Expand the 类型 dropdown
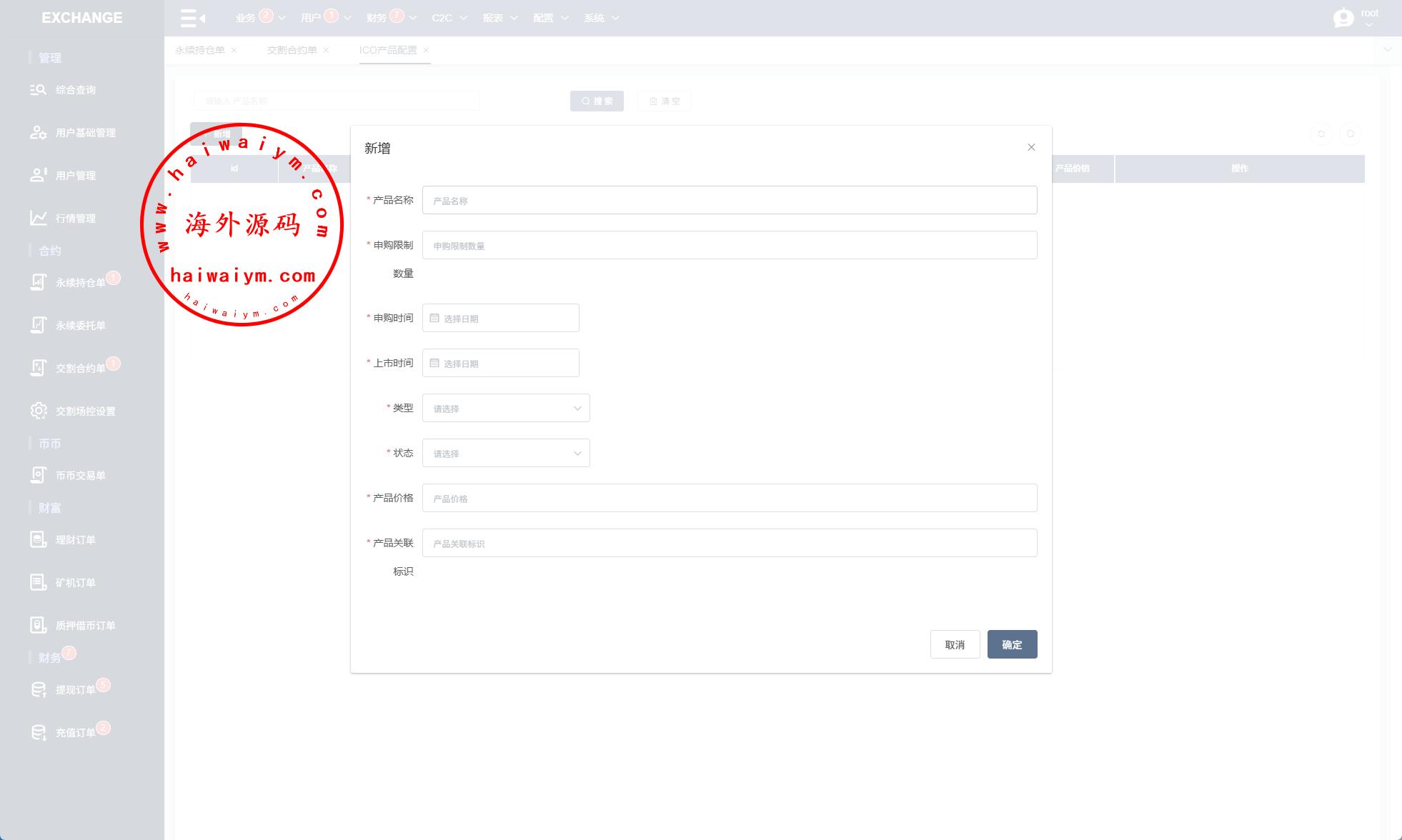 pyautogui.click(x=506, y=408)
